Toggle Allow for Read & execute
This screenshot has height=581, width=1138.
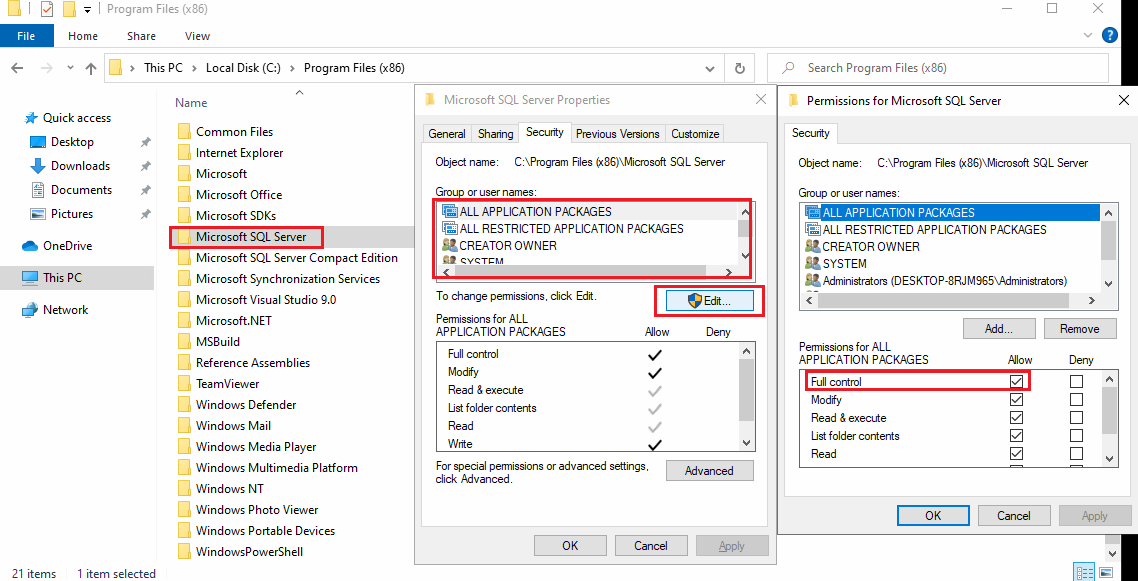click(1017, 418)
